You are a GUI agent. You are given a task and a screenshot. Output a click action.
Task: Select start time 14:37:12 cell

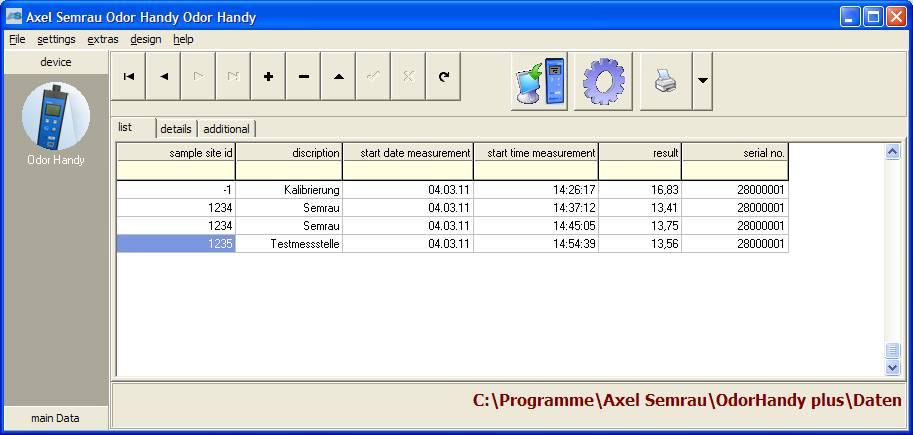pos(536,208)
